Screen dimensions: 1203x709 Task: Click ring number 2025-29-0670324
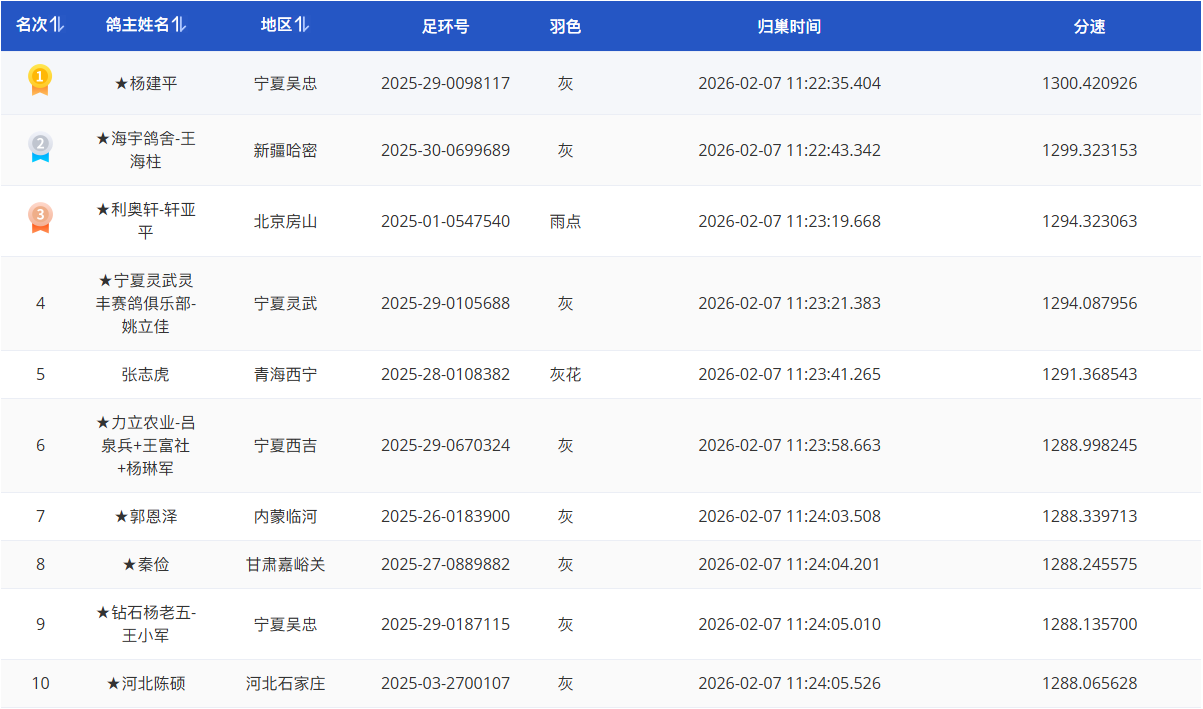(445, 445)
